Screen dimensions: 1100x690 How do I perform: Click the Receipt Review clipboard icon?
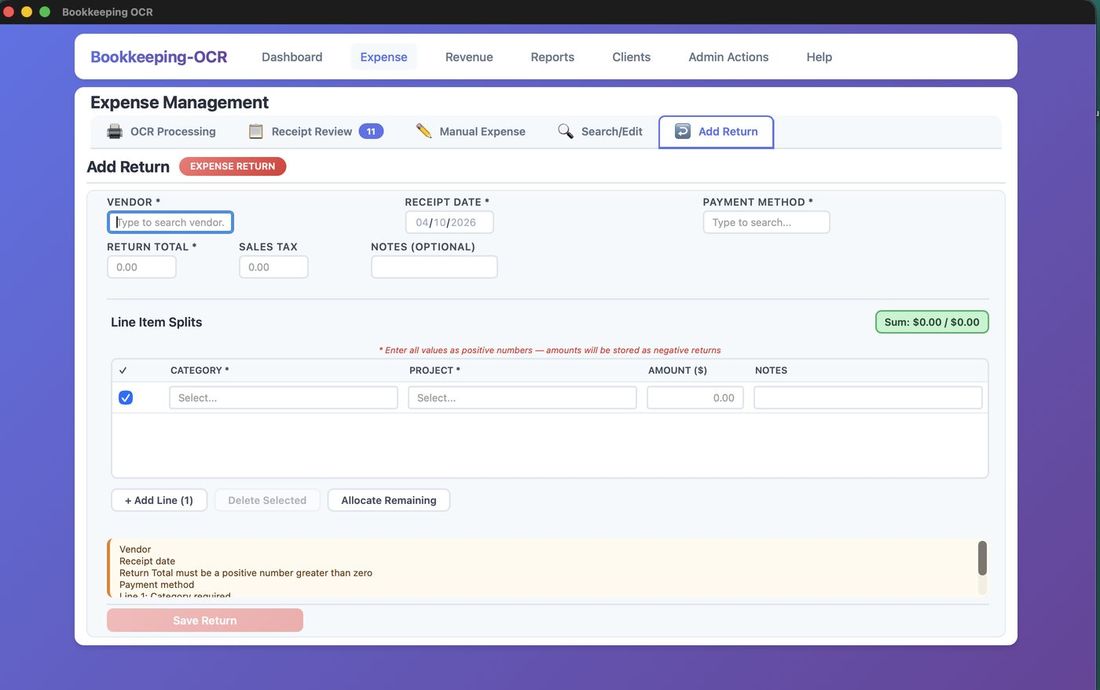tap(253, 130)
